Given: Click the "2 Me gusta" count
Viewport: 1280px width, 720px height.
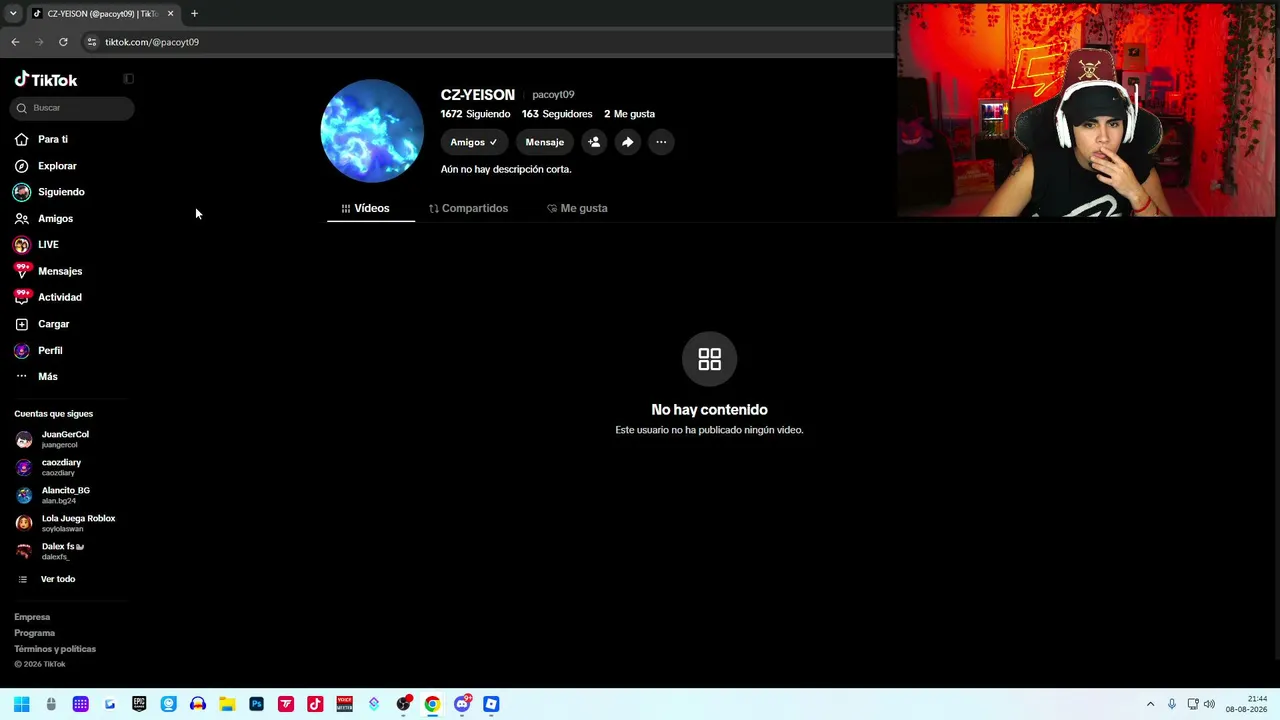Looking at the screenshot, I should [629, 114].
